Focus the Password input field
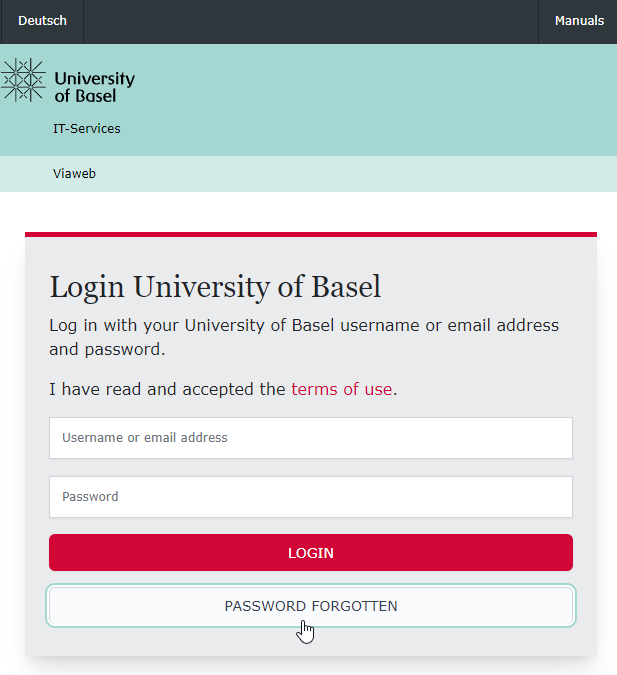Screen dimensions: 617x675 [x=310, y=497]
